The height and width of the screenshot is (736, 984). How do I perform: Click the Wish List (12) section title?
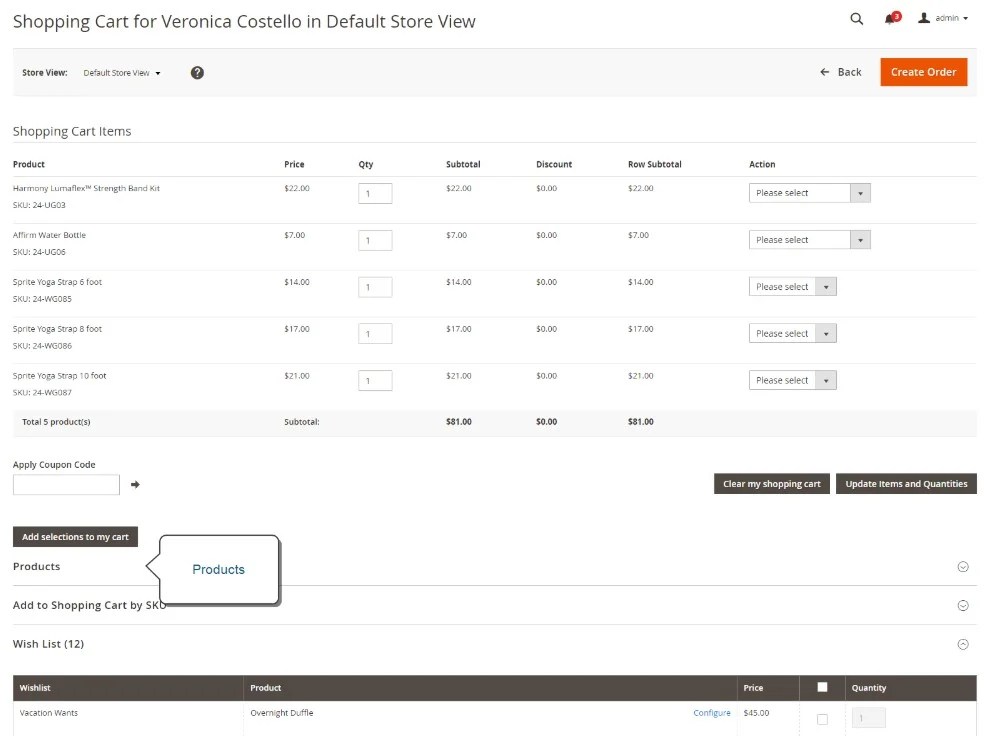coord(48,644)
